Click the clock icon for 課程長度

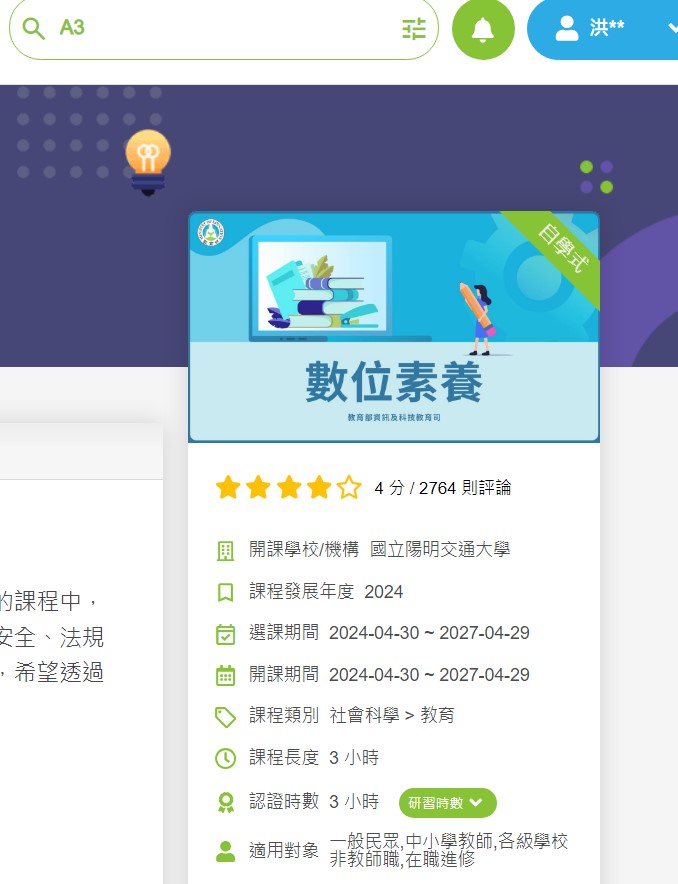(x=226, y=758)
